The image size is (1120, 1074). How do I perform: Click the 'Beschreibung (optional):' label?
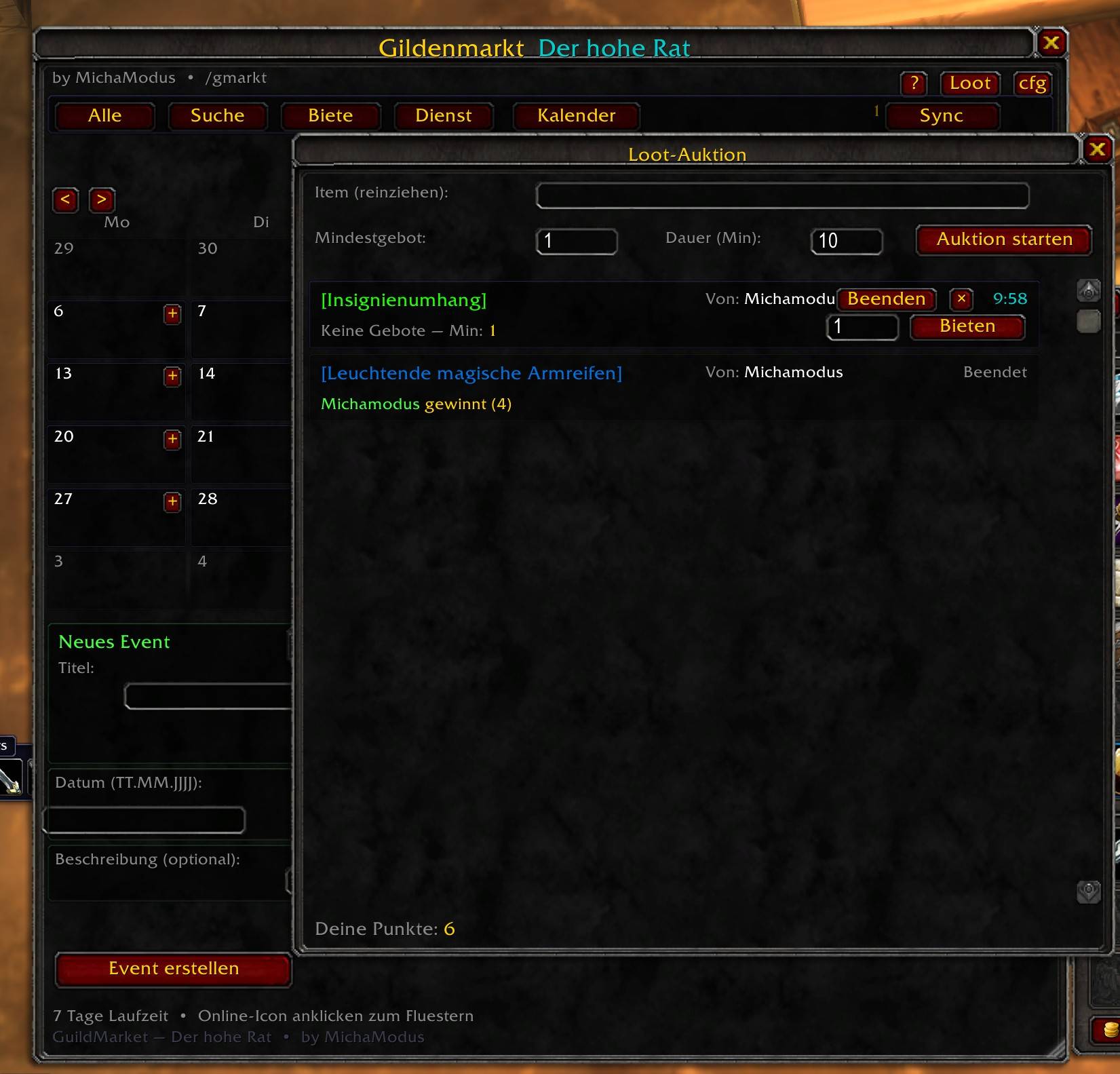pos(147,860)
